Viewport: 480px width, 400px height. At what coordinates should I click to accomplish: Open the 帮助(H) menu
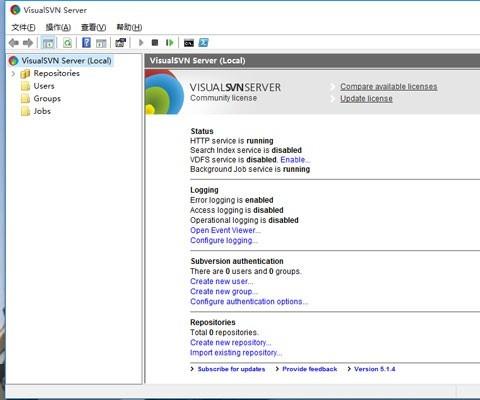[x=129, y=27]
